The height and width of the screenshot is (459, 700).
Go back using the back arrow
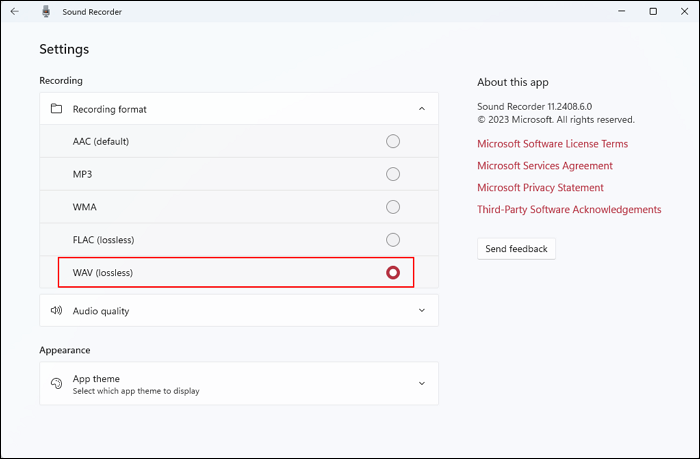pyautogui.click(x=14, y=12)
